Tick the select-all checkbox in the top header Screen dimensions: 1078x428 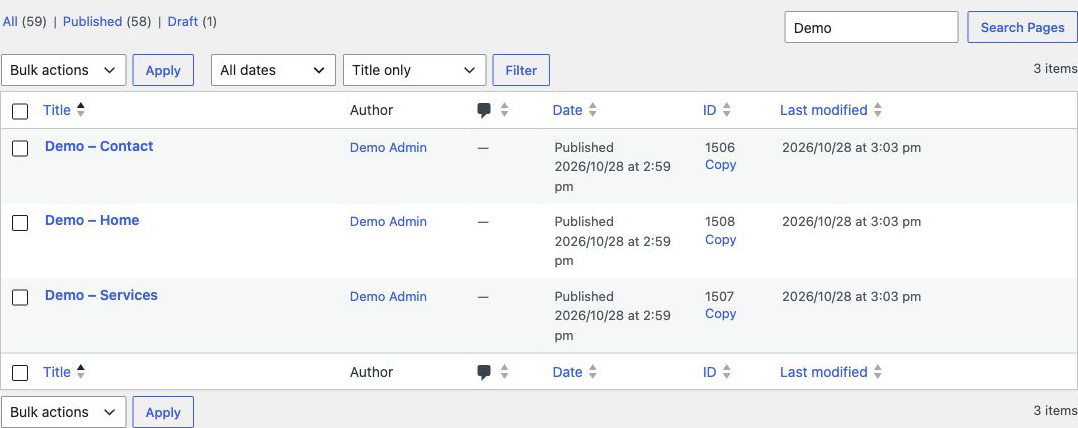pyautogui.click(x=20, y=111)
